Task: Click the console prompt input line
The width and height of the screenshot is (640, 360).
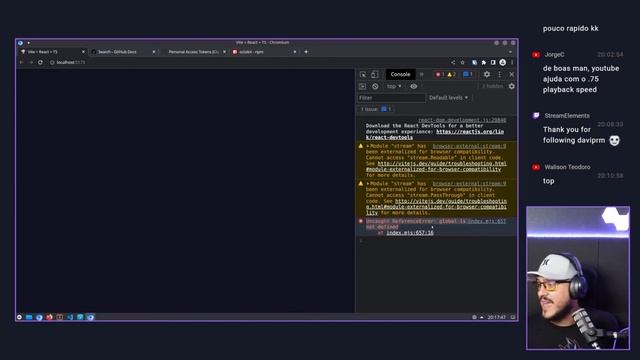Action: tap(437, 240)
